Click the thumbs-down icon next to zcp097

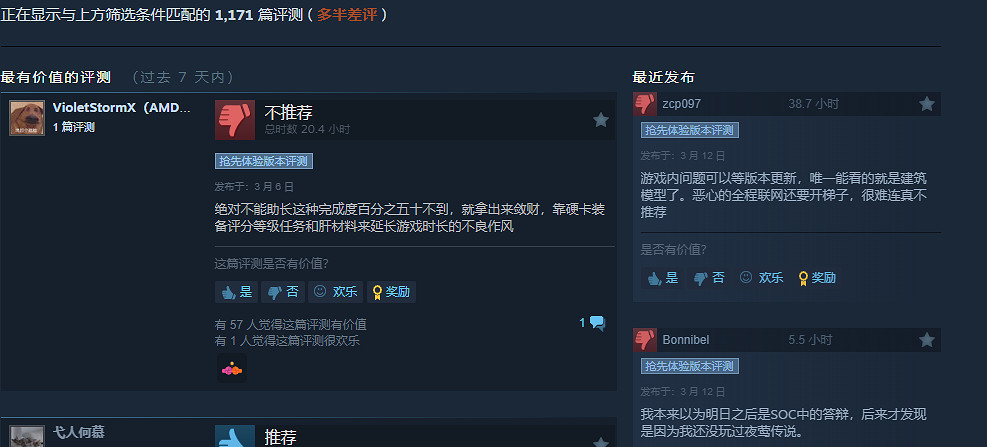[x=645, y=104]
